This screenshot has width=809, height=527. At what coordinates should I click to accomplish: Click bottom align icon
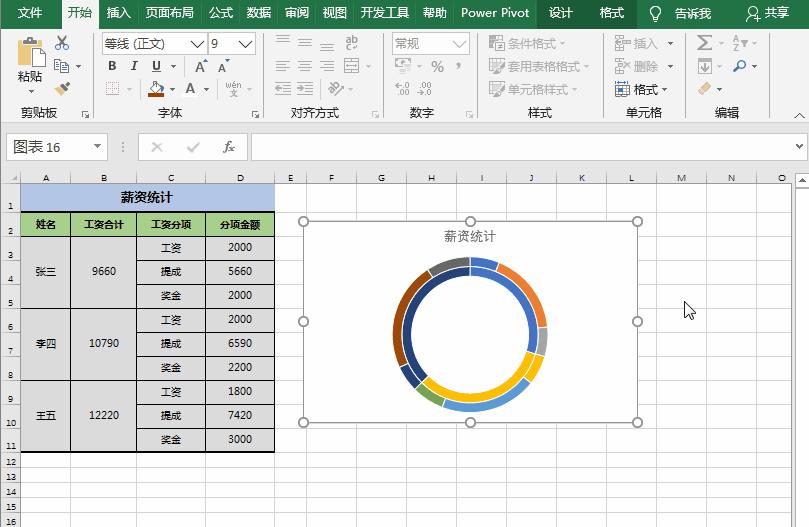(x=327, y=45)
